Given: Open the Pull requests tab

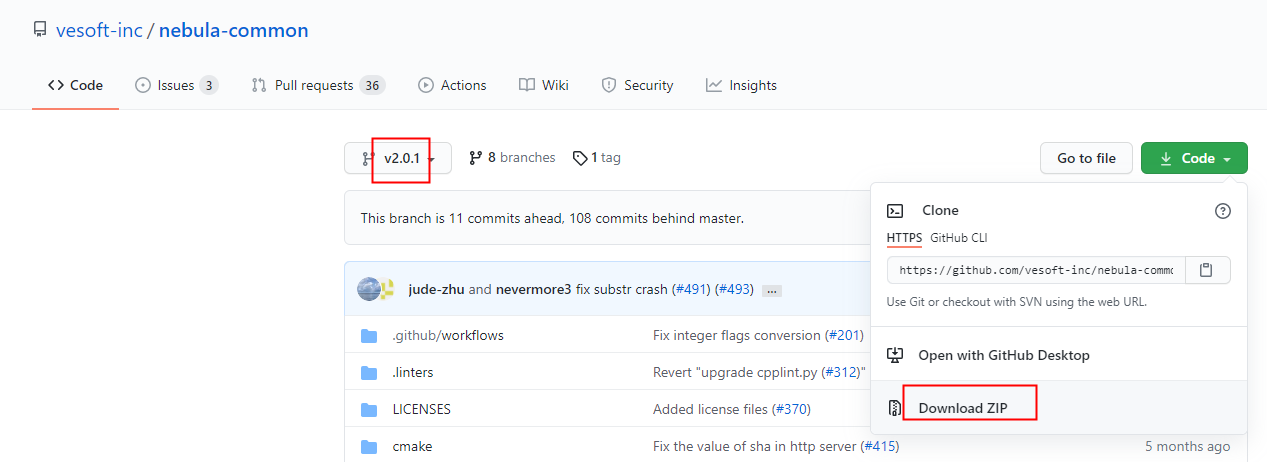Looking at the screenshot, I should tap(318, 85).
